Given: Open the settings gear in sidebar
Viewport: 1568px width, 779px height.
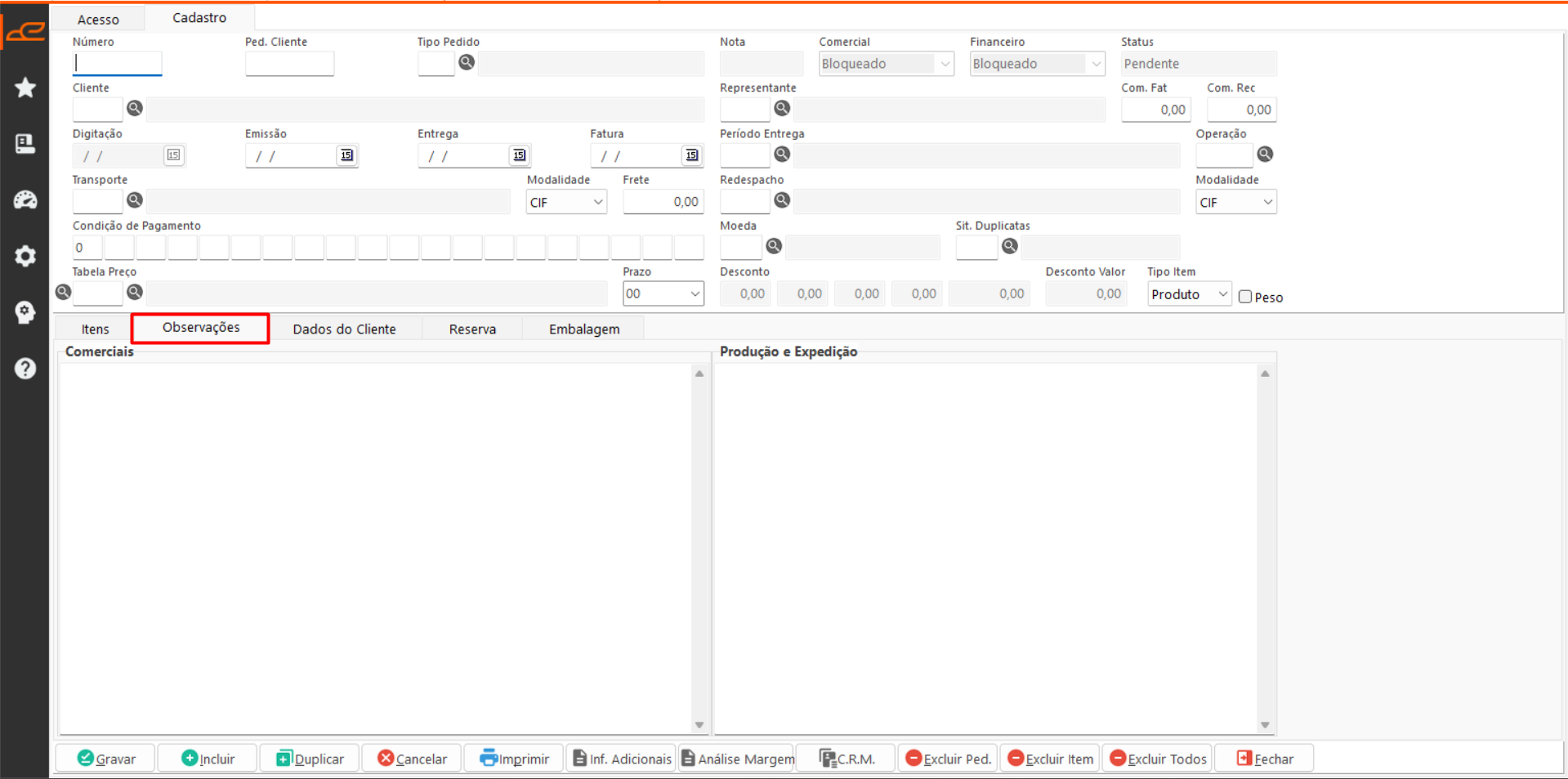Looking at the screenshot, I should coord(25,256).
